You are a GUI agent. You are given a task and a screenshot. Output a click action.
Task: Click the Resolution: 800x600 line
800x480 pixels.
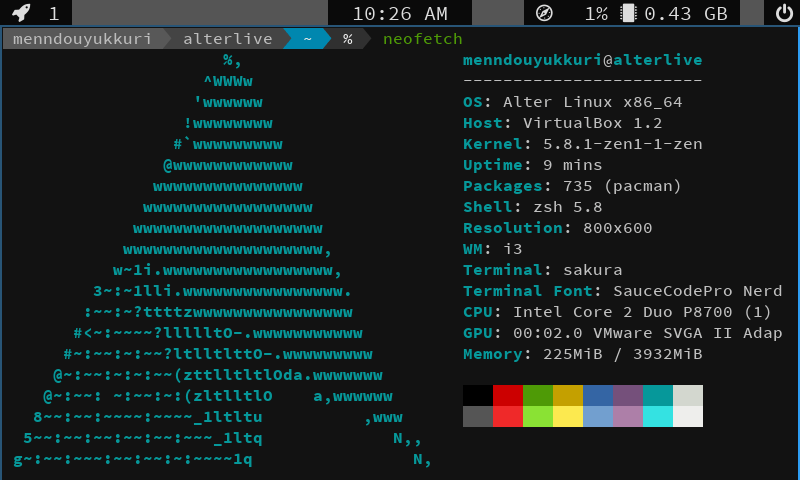(558, 228)
